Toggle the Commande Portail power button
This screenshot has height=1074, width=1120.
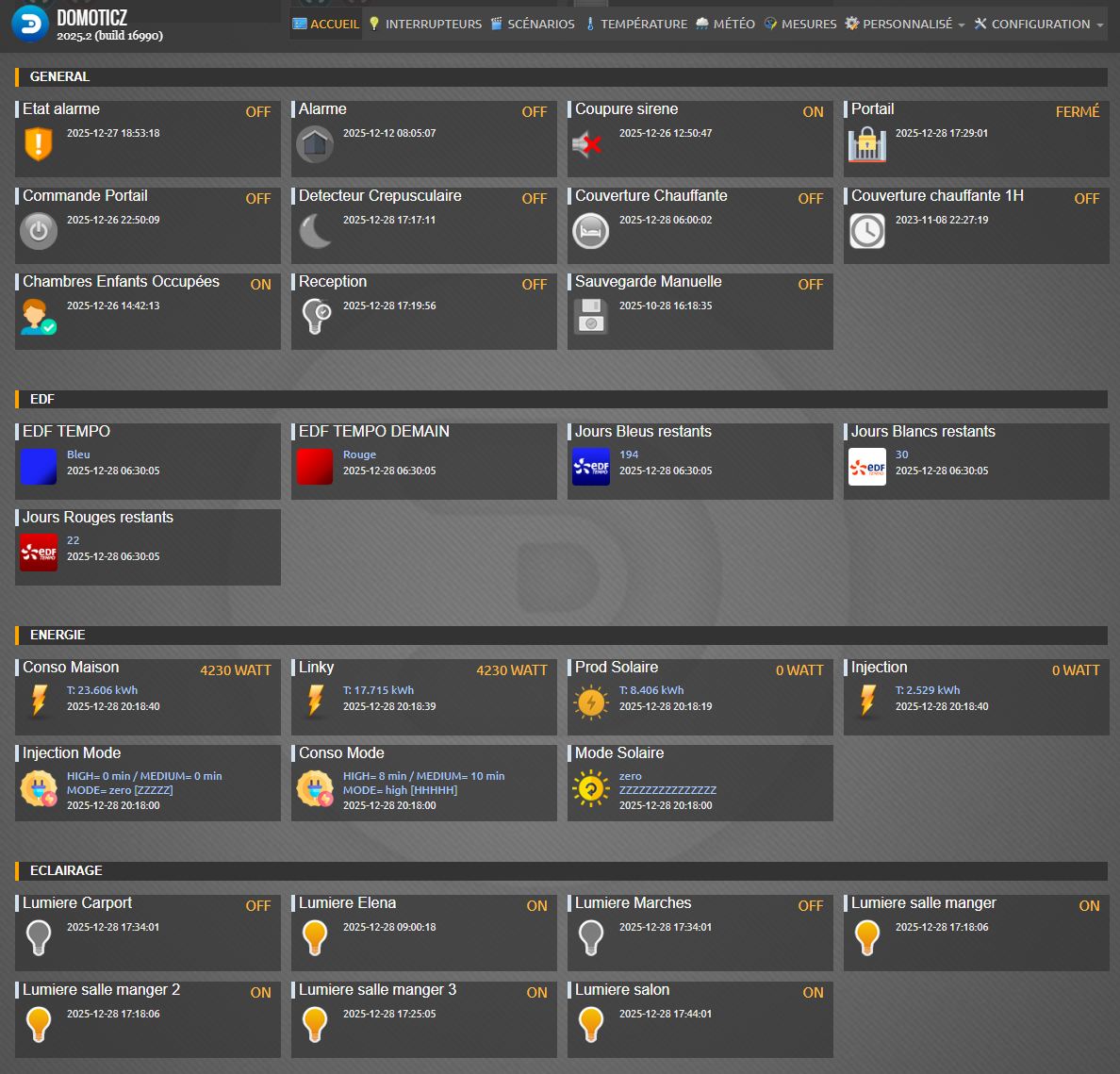coord(39,231)
